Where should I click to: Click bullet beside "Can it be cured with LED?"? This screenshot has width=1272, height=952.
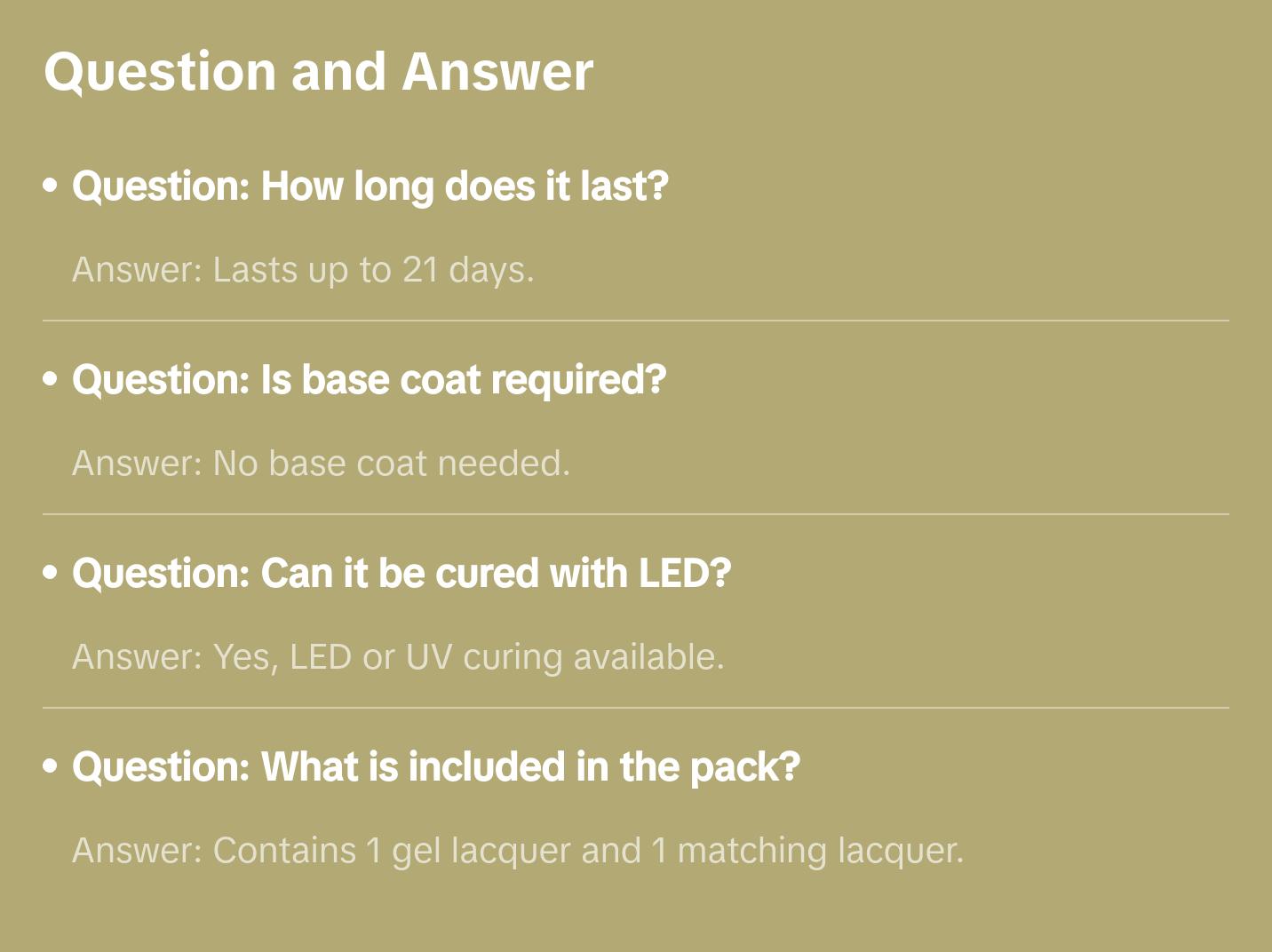tap(51, 573)
